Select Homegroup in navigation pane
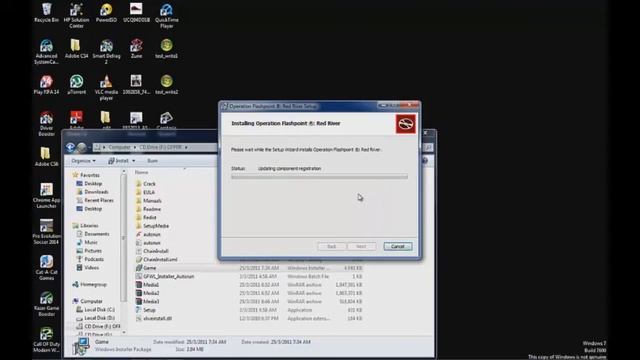Image resolution: width=640 pixels, height=360 pixels. (89, 284)
